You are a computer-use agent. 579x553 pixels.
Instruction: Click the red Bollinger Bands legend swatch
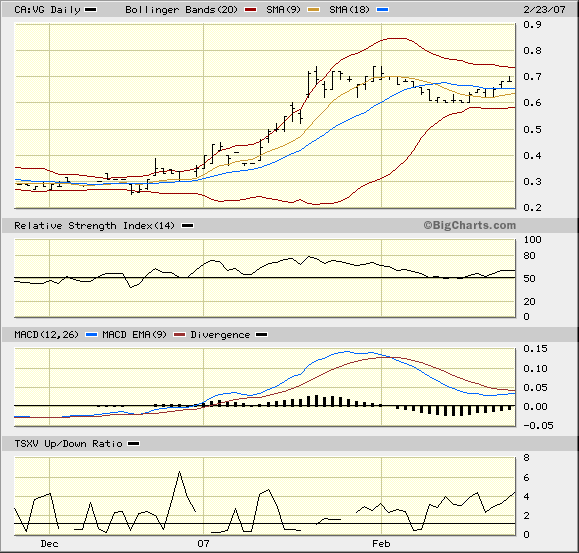pyautogui.click(x=251, y=10)
